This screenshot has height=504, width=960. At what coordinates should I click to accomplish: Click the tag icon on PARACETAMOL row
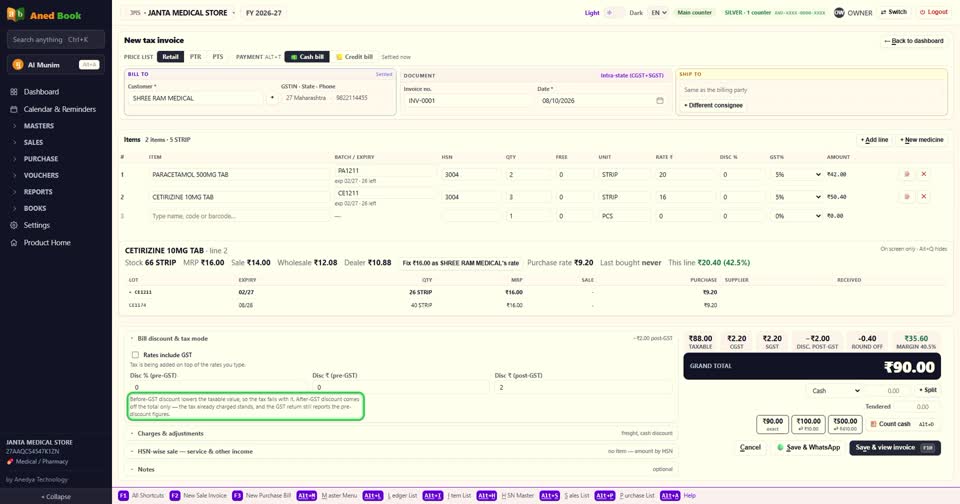click(x=907, y=175)
